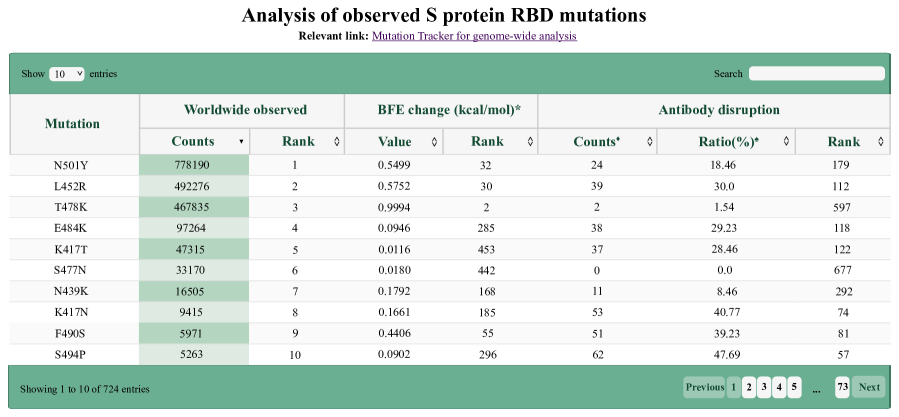Go to Next page of results
Viewport: 899px width, 417px height.
869,387
